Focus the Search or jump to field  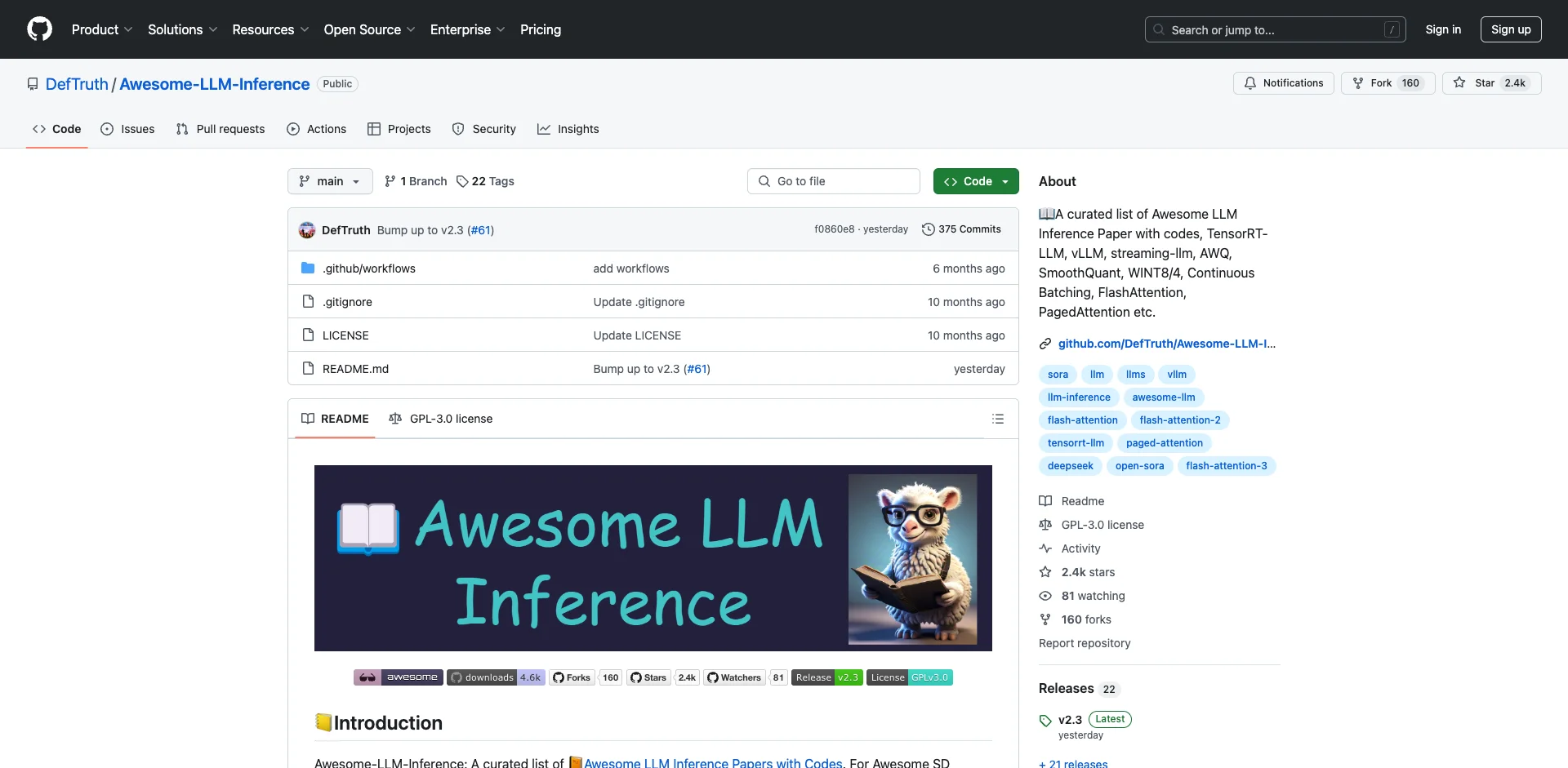pos(1276,29)
